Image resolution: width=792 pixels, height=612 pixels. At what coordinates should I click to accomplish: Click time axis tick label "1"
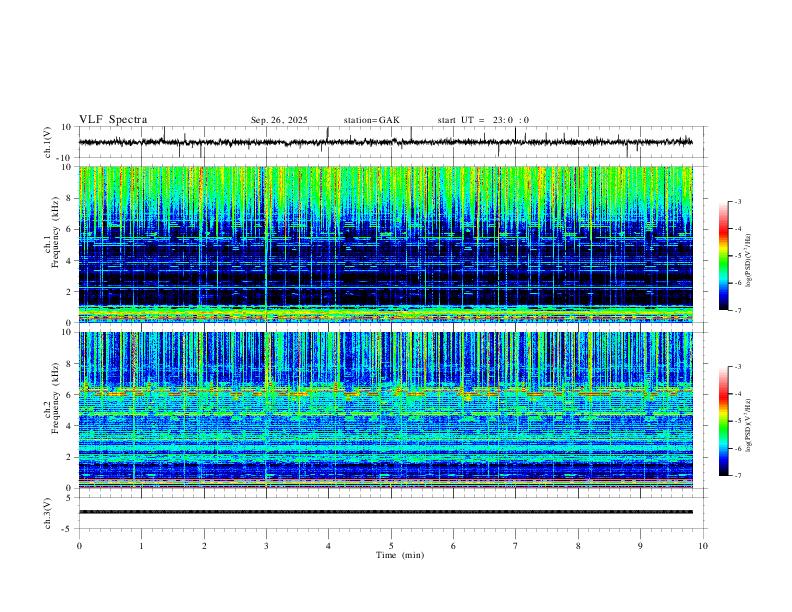point(141,546)
